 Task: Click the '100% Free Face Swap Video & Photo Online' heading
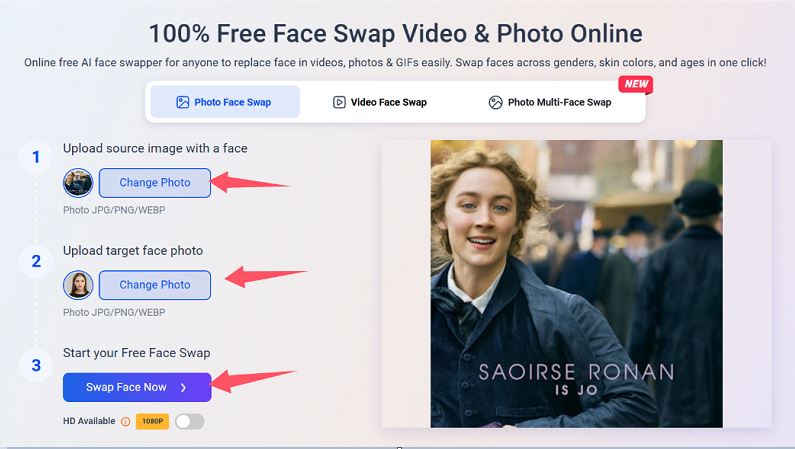[396, 33]
